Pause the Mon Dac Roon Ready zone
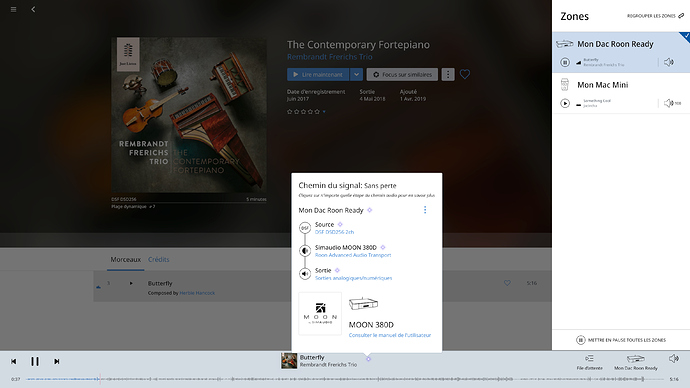 coord(565,62)
